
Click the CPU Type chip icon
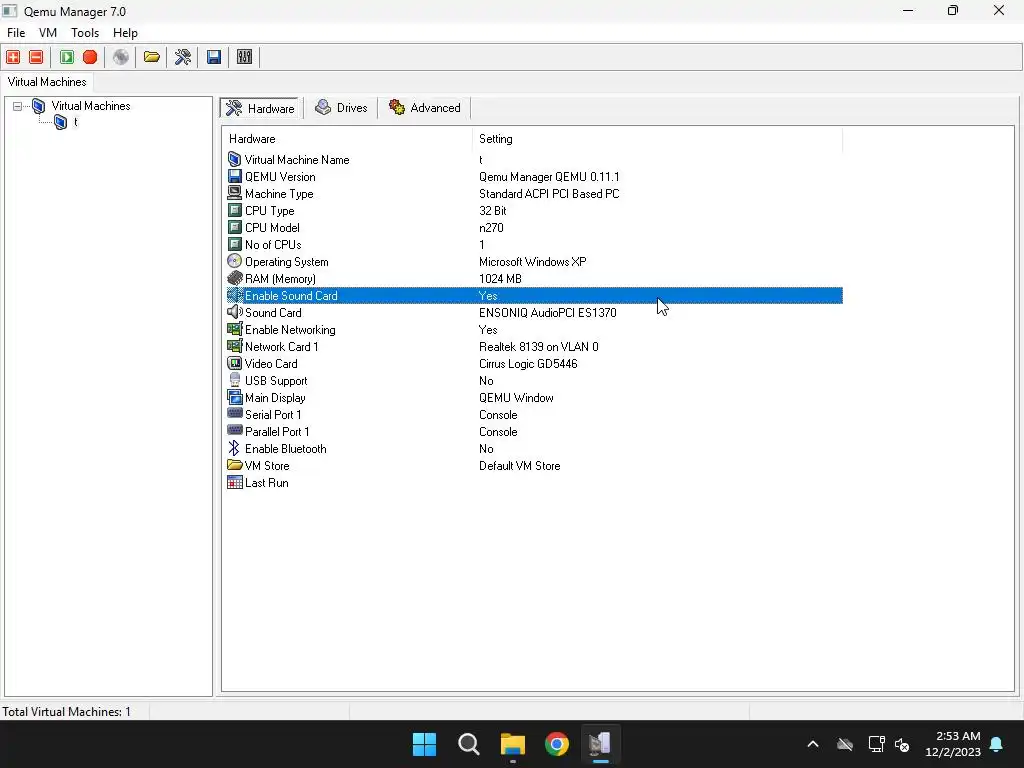234,210
